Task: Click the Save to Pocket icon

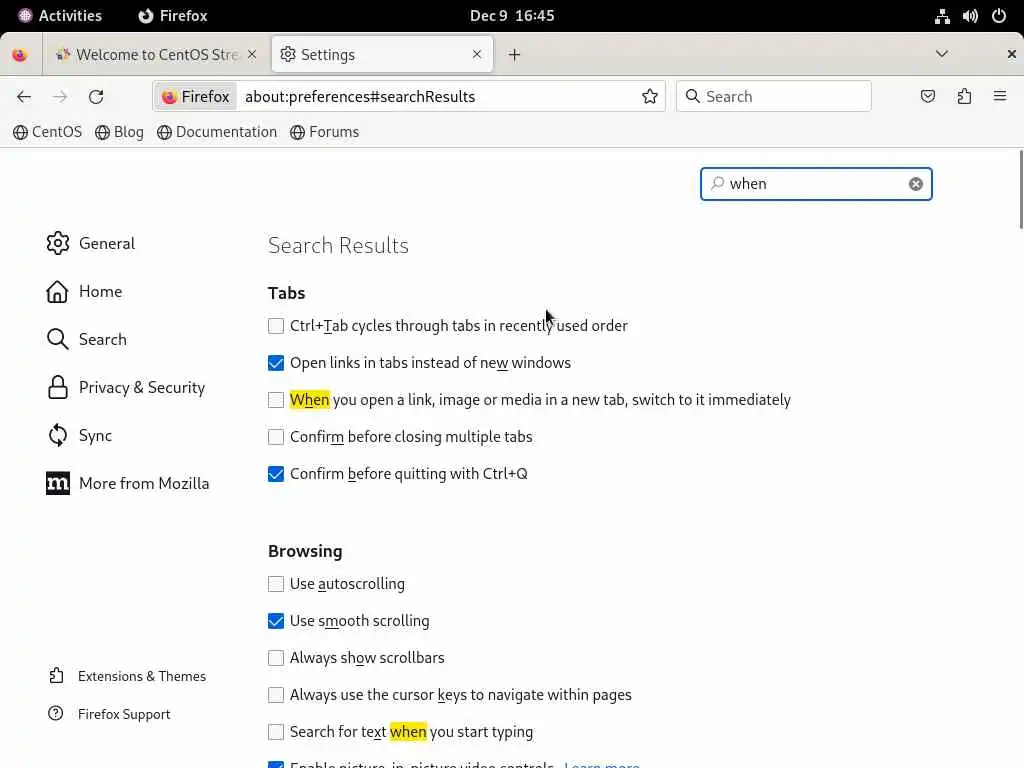Action: 928,97
